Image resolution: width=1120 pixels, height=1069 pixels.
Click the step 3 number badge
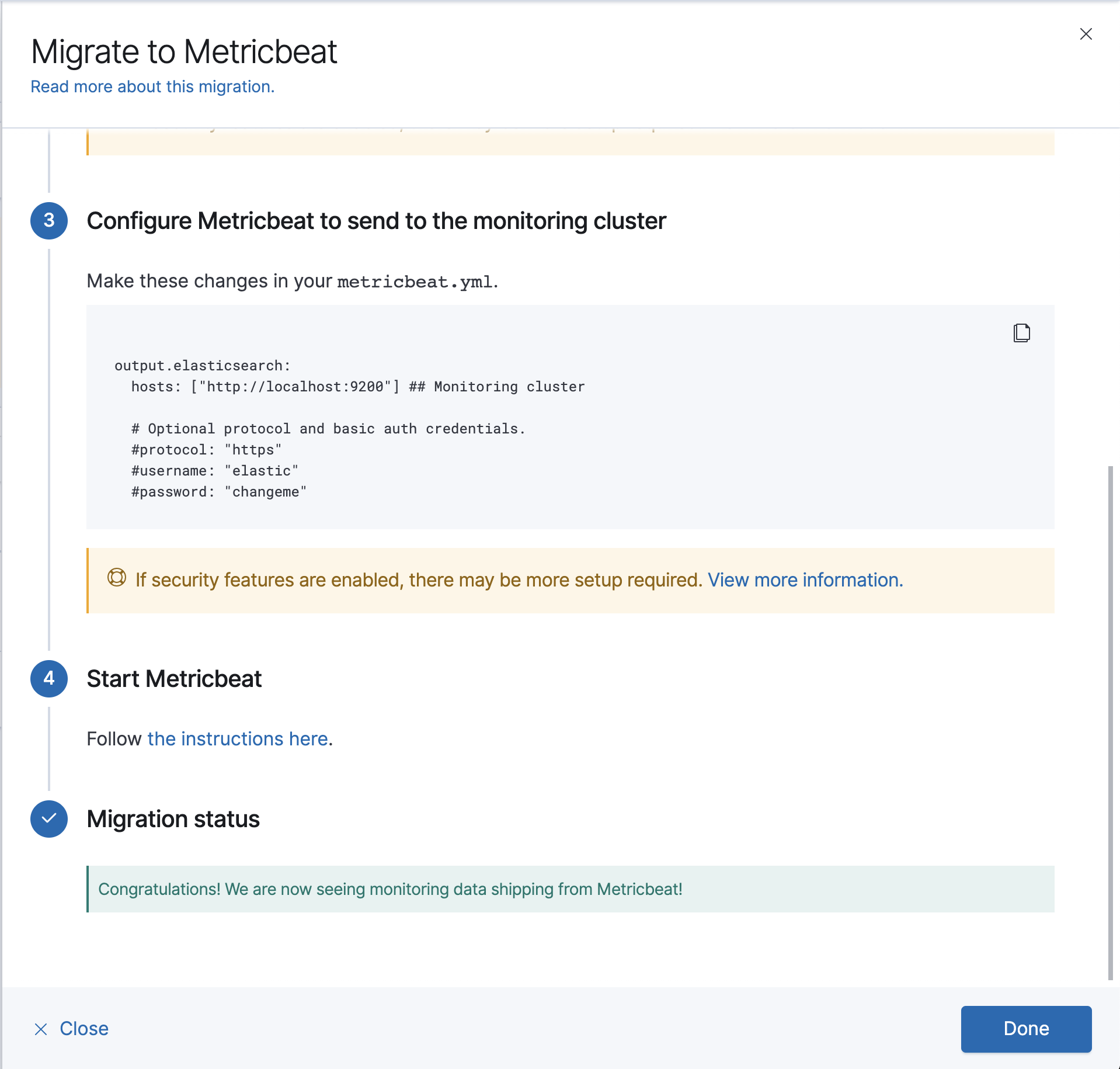pyautogui.click(x=49, y=221)
